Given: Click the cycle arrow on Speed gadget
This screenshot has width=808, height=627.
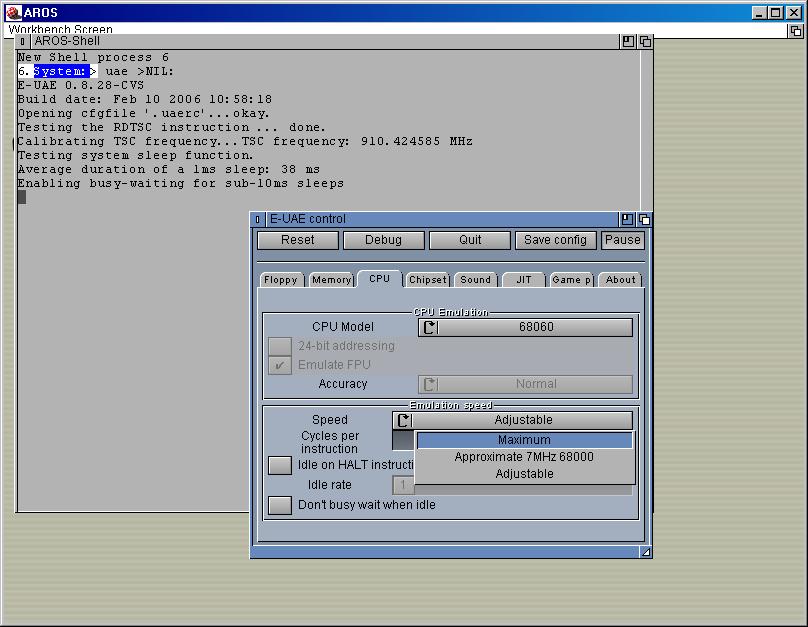Looking at the screenshot, I should point(403,420).
